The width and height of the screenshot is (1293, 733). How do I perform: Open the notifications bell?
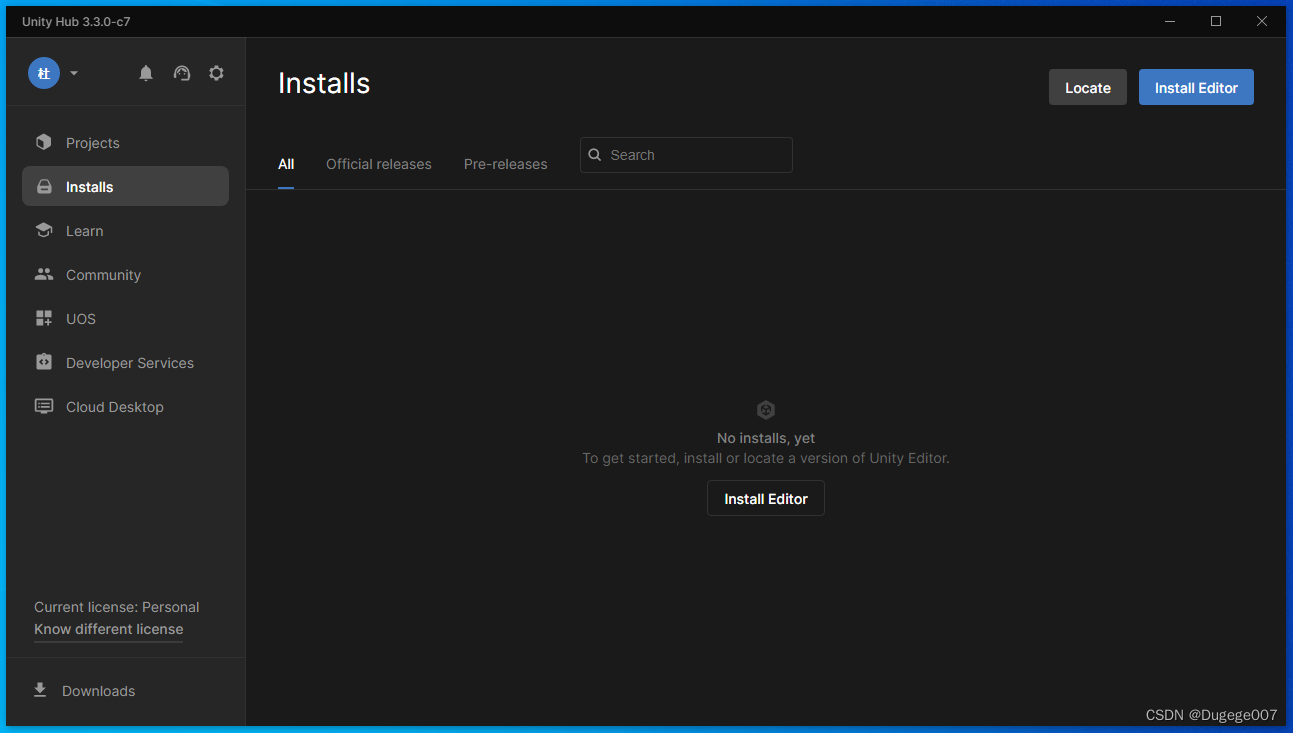pyautogui.click(x=146, y=73)
